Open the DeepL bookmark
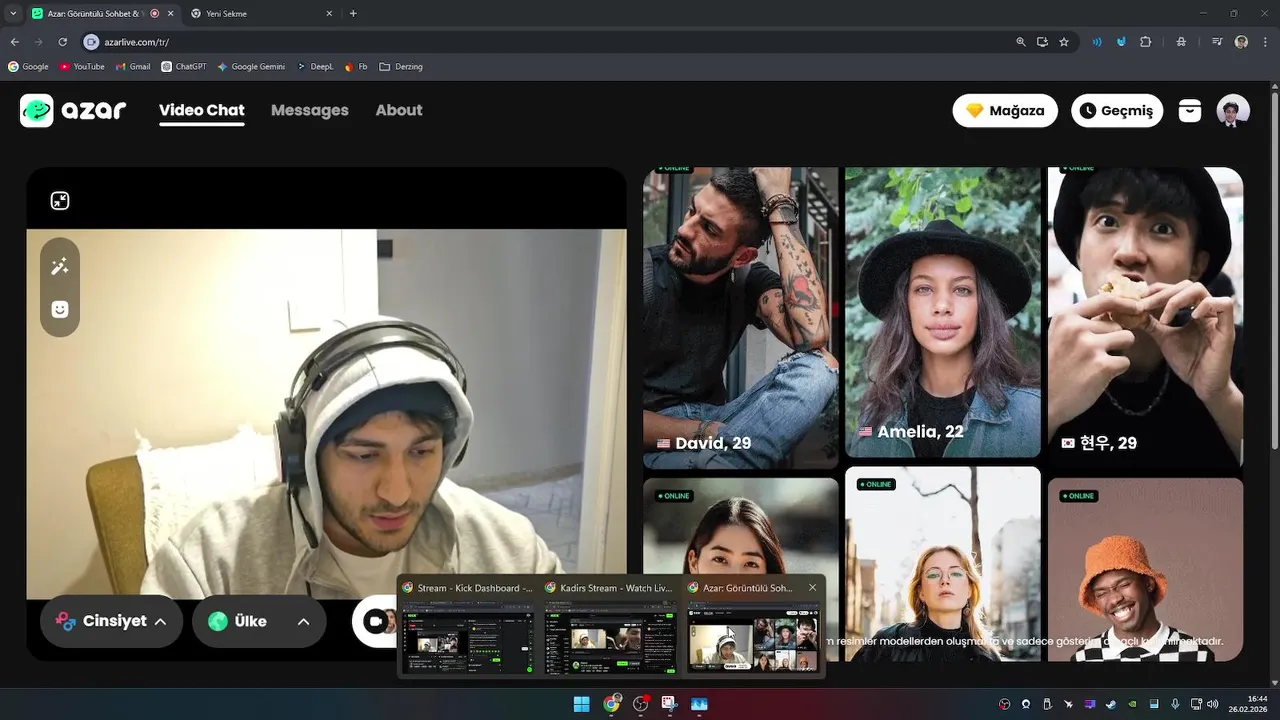 coord(315,67)
